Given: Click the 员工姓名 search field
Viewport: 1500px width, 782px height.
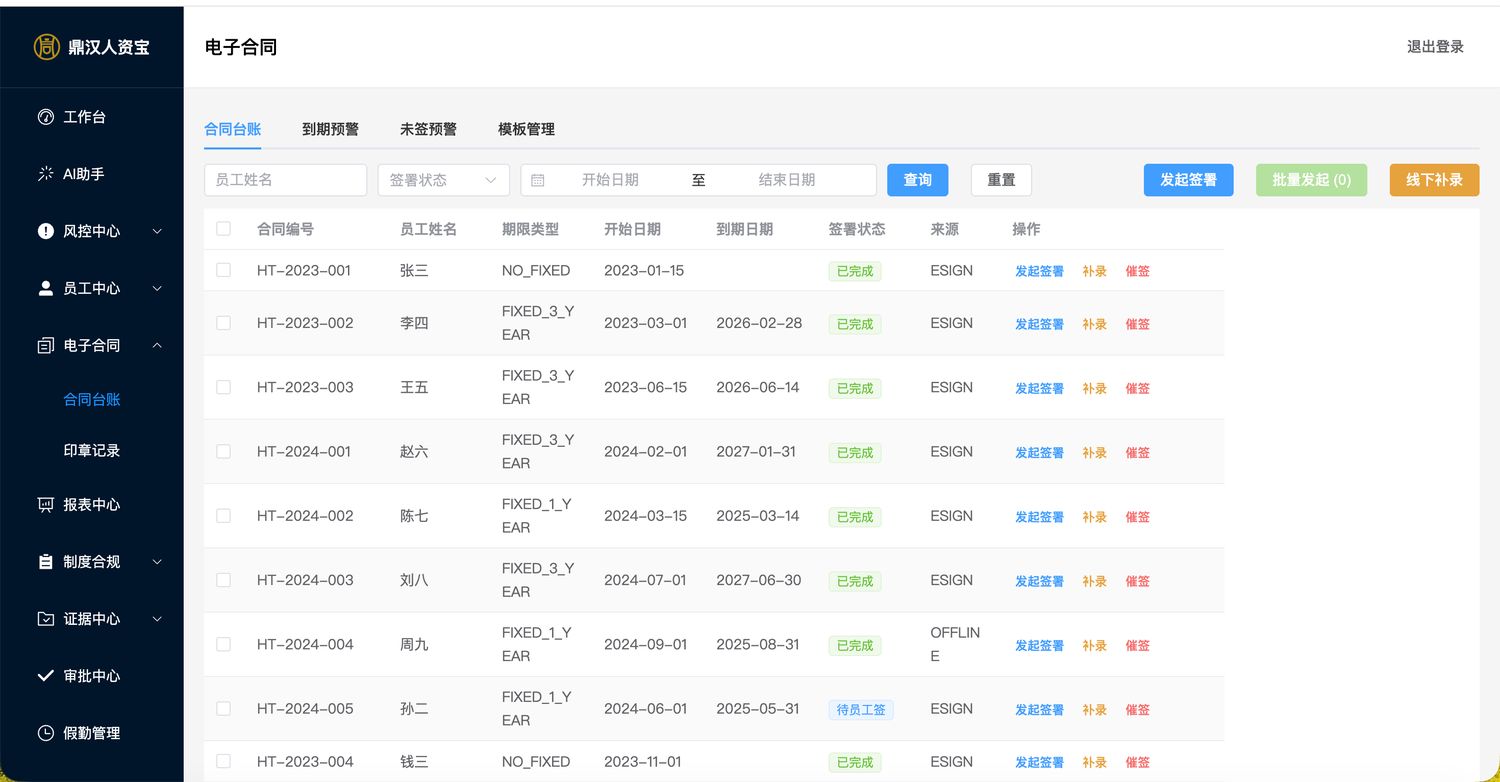Looking at the screenshot, I should tap(285, 180).
